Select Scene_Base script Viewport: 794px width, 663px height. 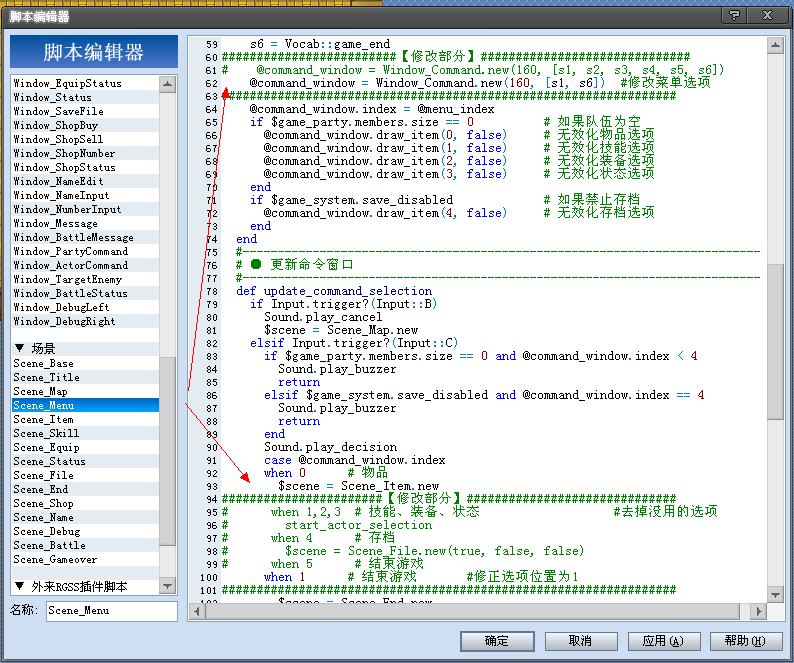point(85,363)
